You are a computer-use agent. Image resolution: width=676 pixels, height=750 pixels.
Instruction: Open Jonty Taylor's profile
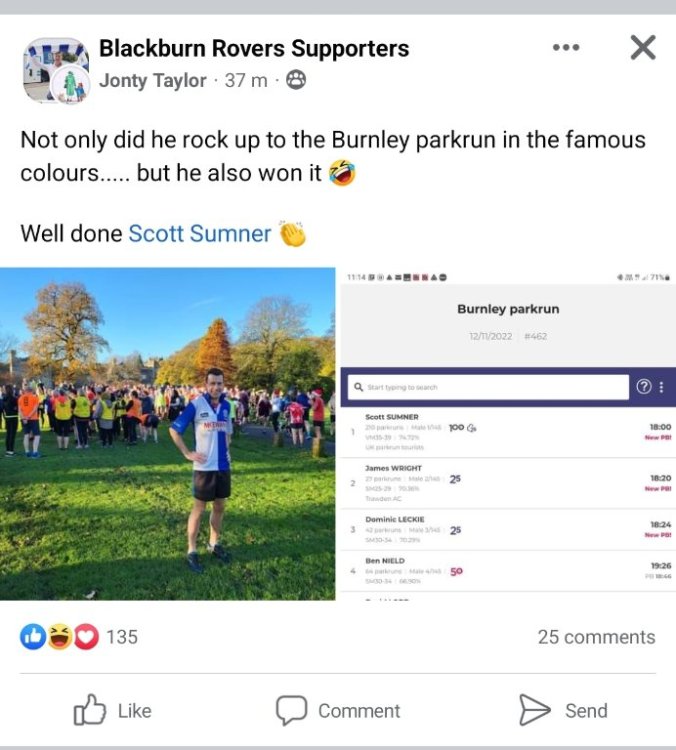click(x=153, y=80)
